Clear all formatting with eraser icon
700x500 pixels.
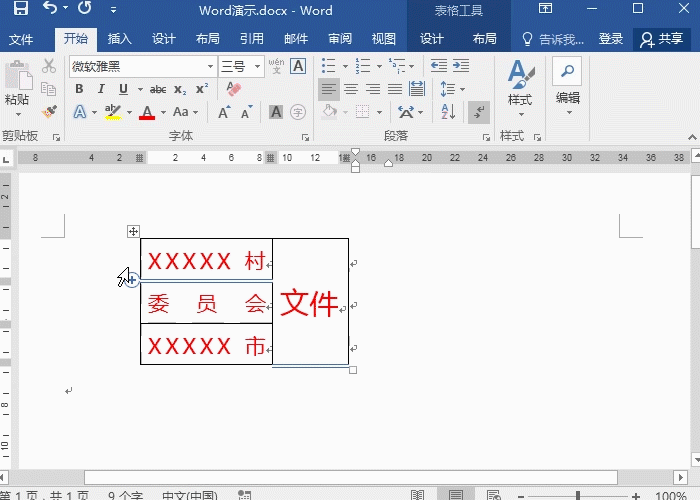[x=233, y=89]
